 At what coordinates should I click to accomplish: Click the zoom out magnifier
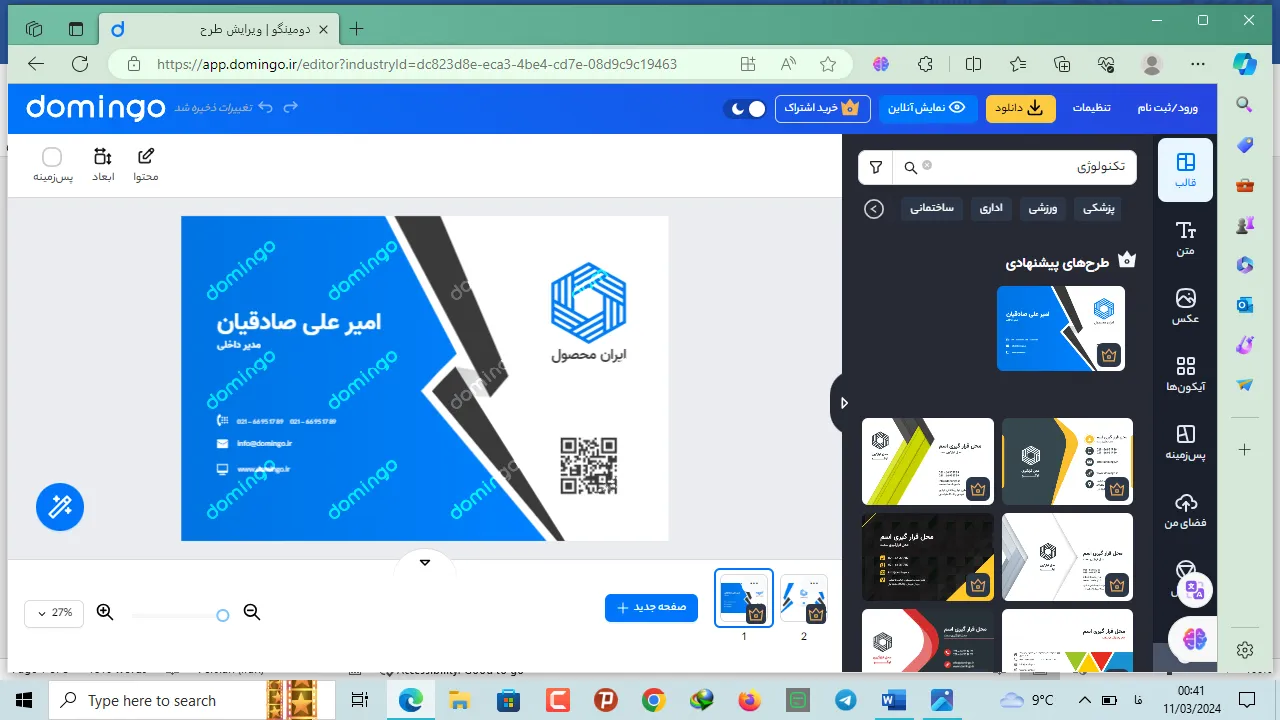(x=252, y=612)
